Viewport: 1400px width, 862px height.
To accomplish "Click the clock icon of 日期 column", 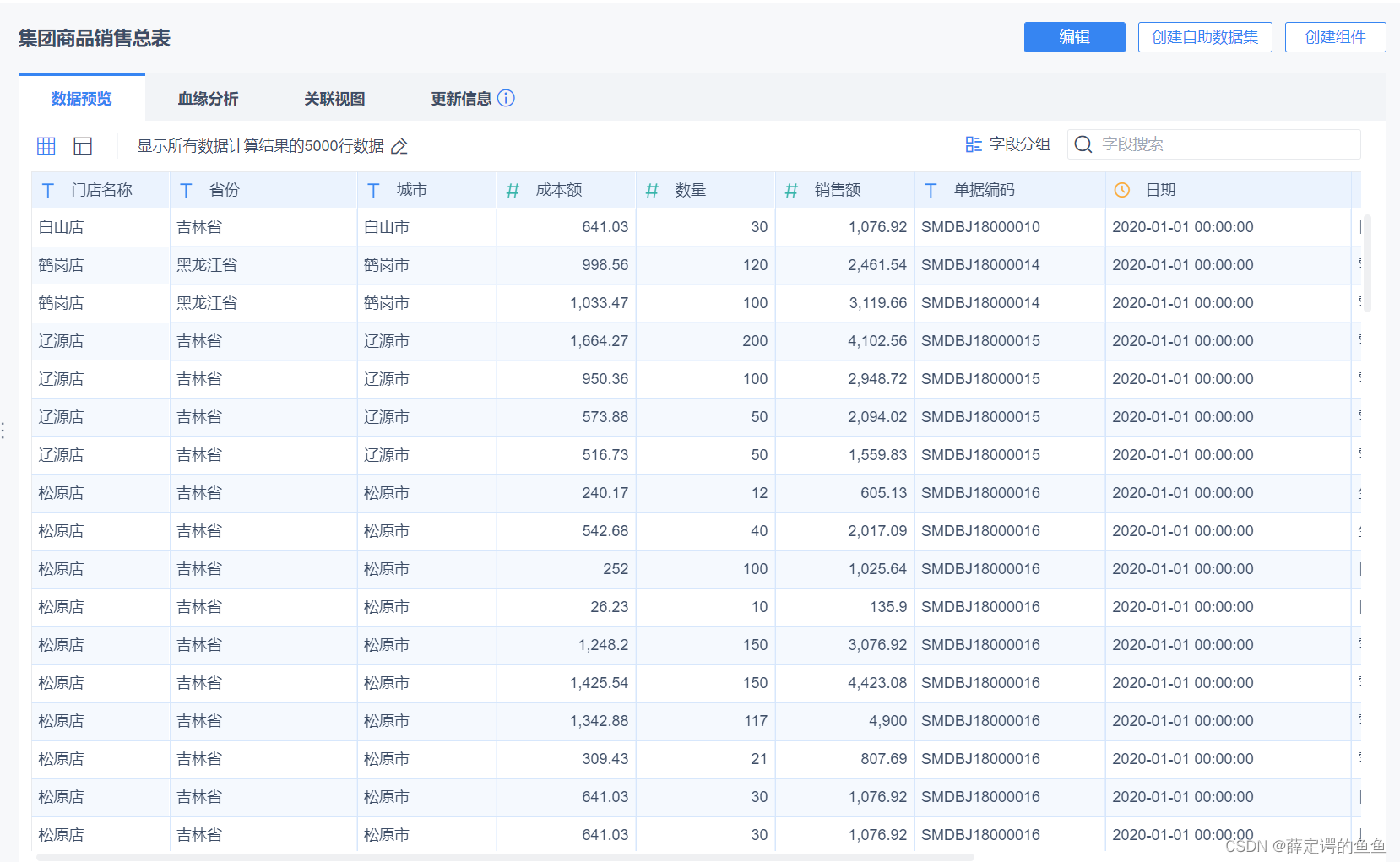I will [x=1122, y=191].
